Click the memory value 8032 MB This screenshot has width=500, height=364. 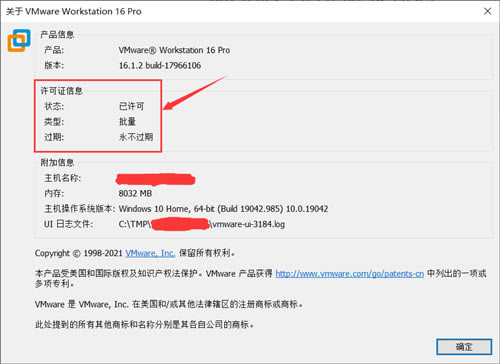click(x=135, y=193)
